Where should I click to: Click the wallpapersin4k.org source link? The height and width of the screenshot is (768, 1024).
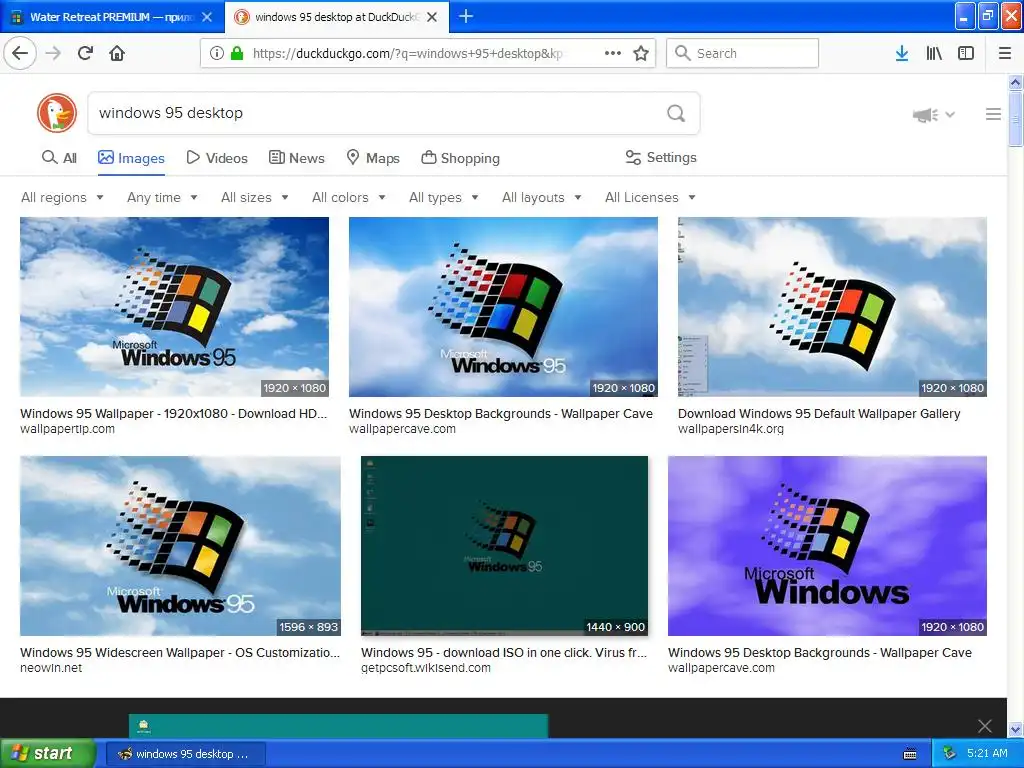click(731, 429)
